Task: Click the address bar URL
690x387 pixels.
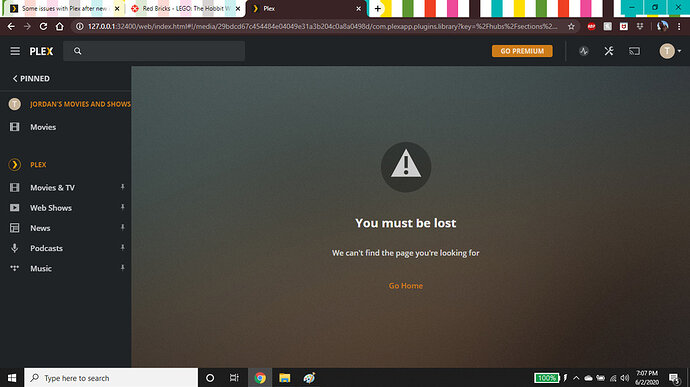Action: click(x=322, y=26)
